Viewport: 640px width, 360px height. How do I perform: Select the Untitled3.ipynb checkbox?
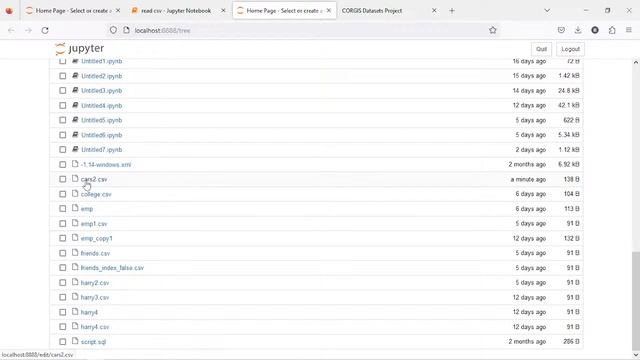click(62, 91)
